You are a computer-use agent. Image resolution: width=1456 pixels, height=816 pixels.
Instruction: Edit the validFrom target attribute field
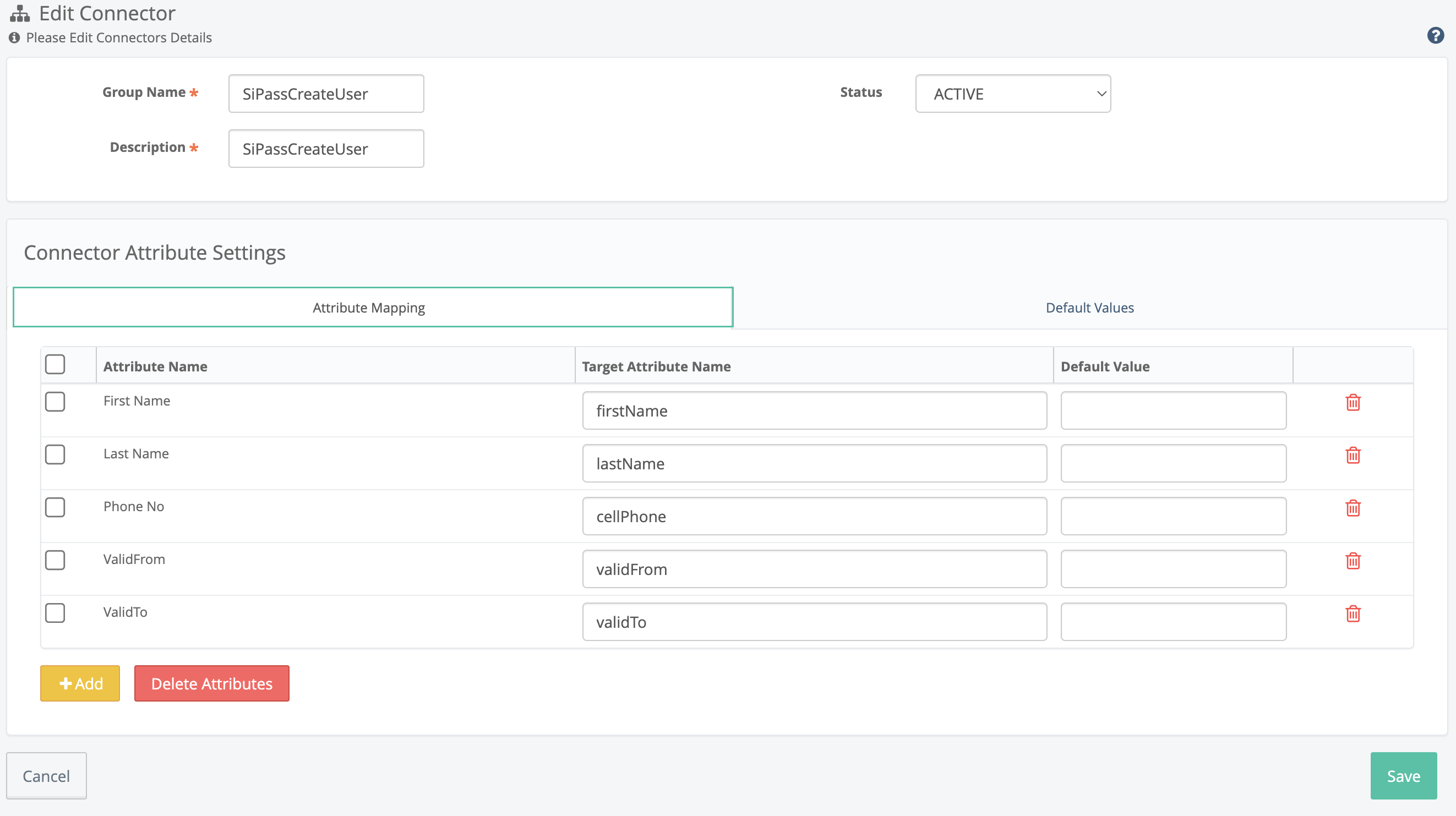pos(815,569)
